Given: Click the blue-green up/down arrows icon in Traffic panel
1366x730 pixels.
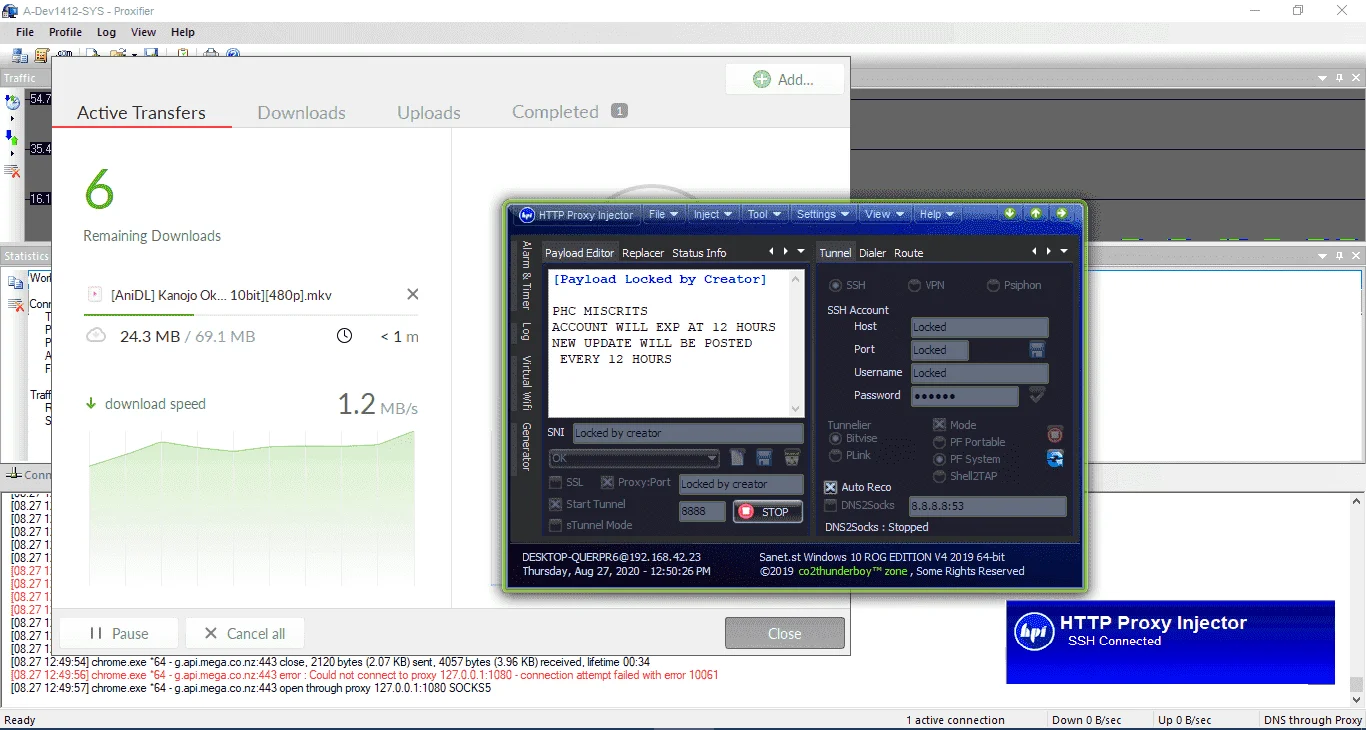Looking at the screenshot, I should [12, 137].
